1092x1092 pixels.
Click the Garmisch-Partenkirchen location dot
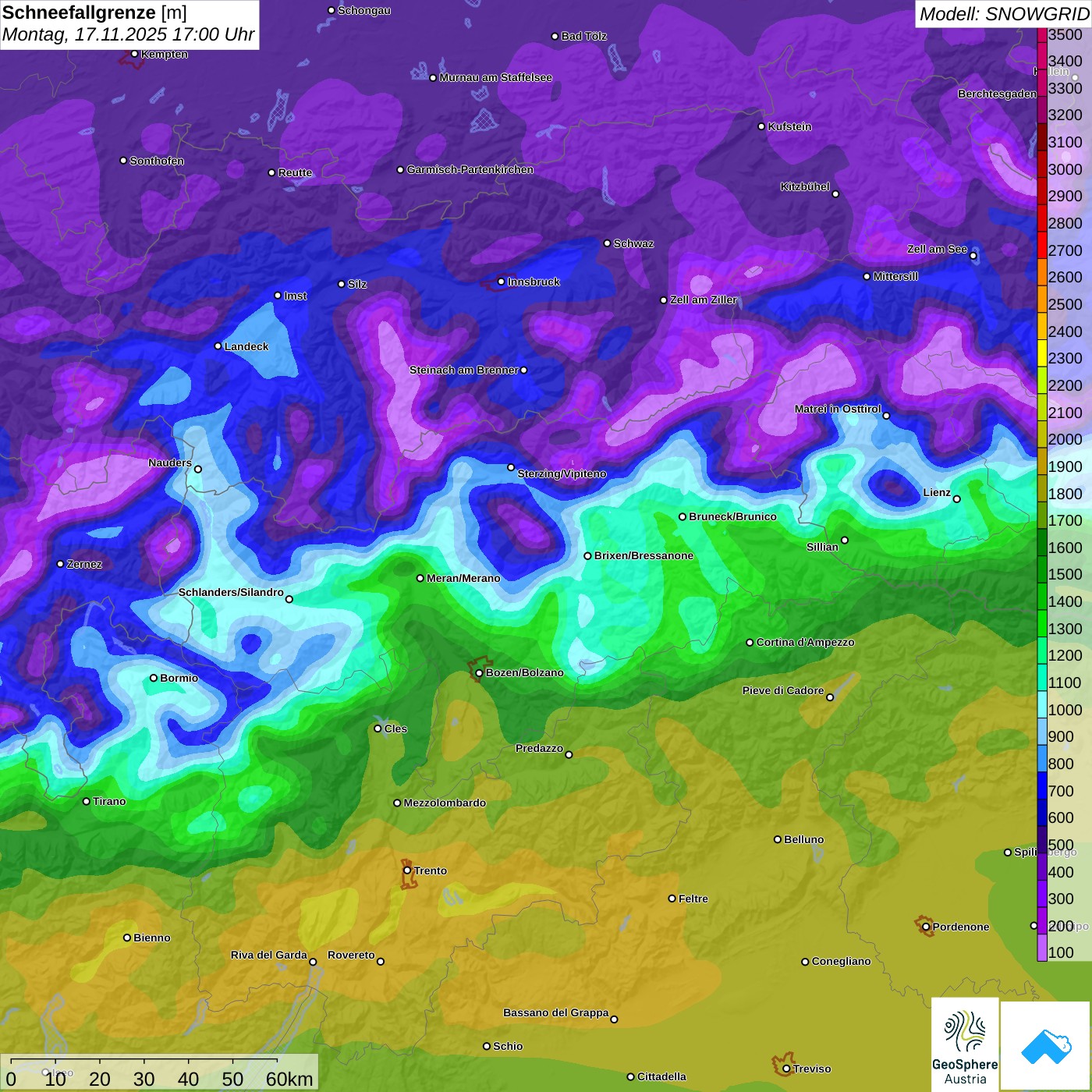pos(401,169)
